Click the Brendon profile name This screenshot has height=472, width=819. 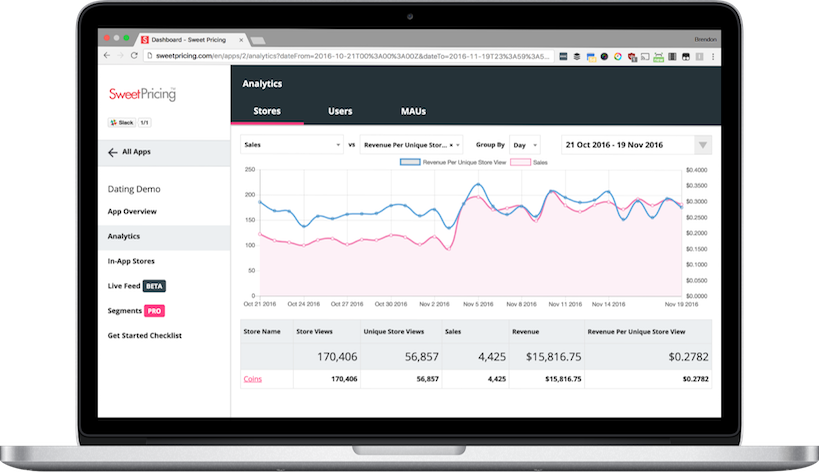705,39
